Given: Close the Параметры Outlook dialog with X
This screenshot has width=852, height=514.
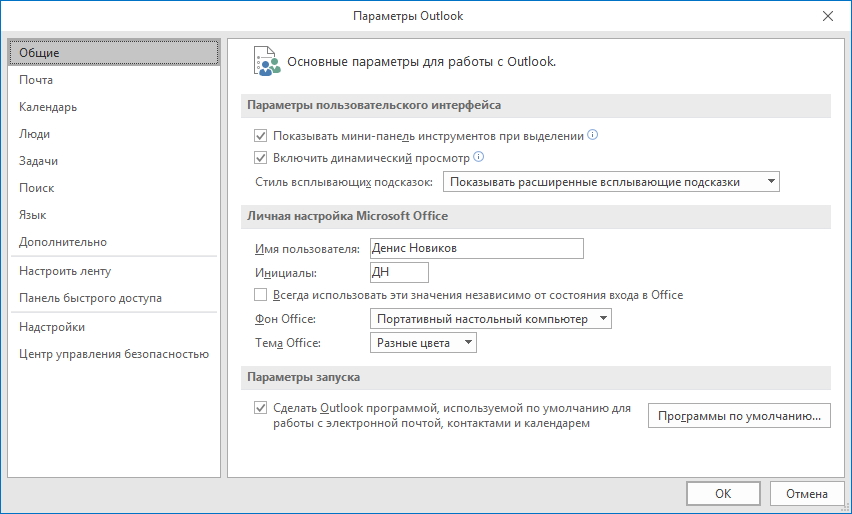Looking at the screenshot, I should tap(828, 16).
